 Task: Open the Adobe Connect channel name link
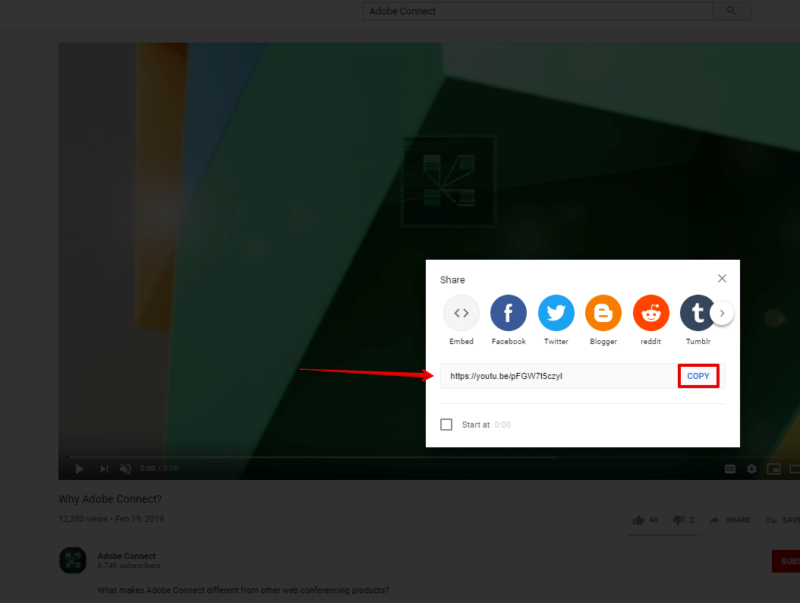click(127, 556)
